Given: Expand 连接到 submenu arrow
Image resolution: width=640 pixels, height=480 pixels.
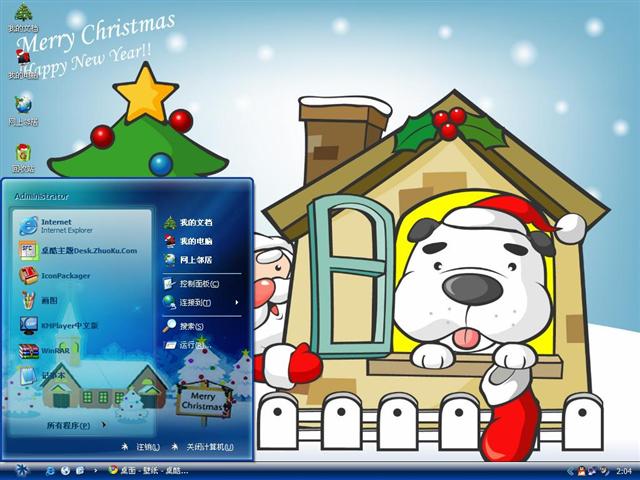Looking at the screenshot, I should pos(237,302).
